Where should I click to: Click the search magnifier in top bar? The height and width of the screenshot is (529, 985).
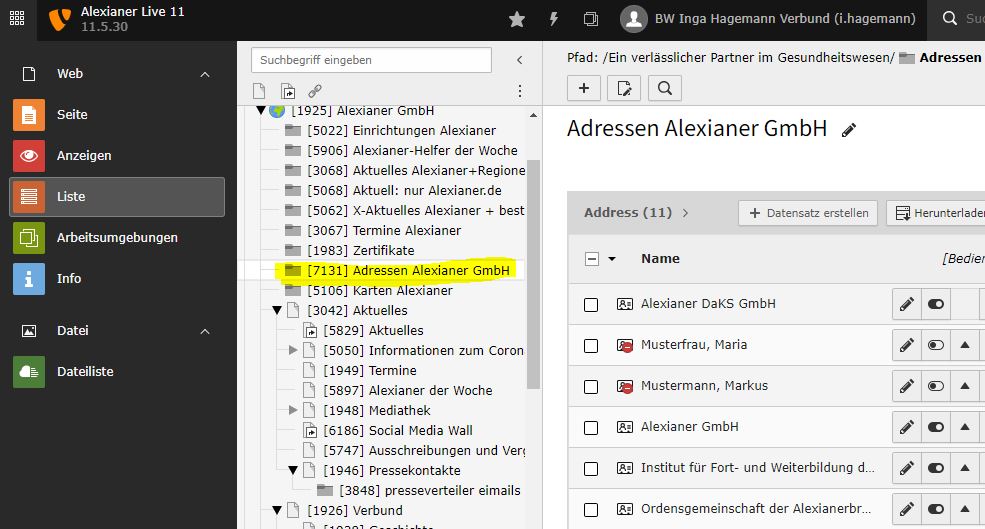pyautogui.click(x=950, y=18)
